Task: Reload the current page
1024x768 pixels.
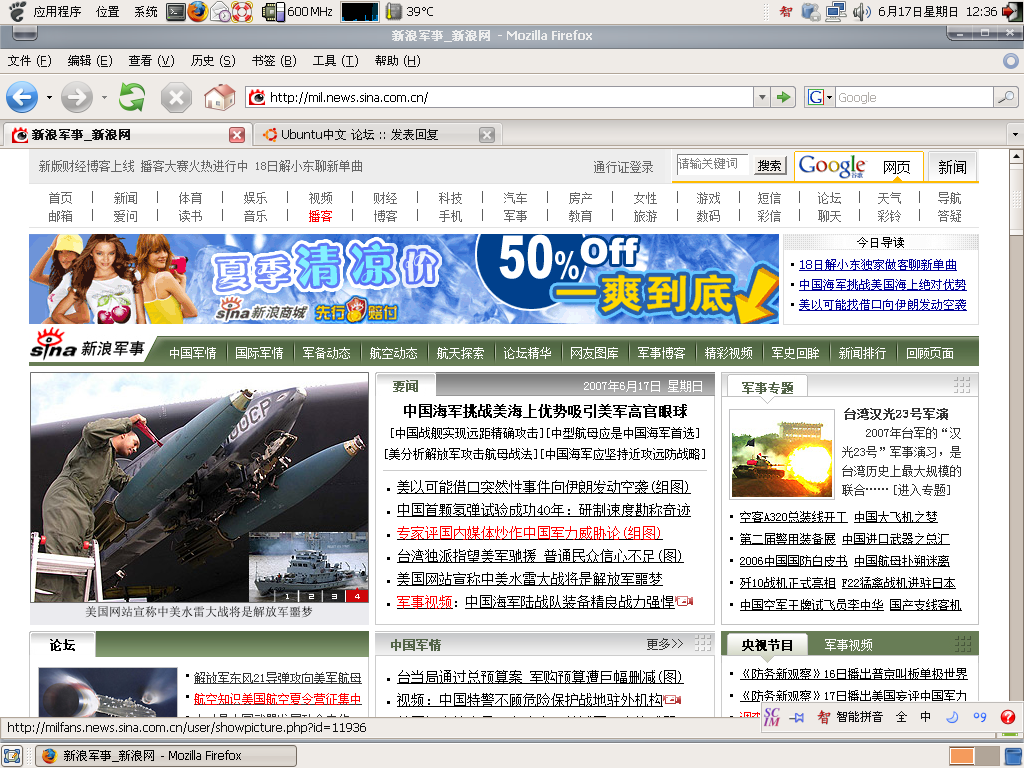Action: (x=132, y=97)
